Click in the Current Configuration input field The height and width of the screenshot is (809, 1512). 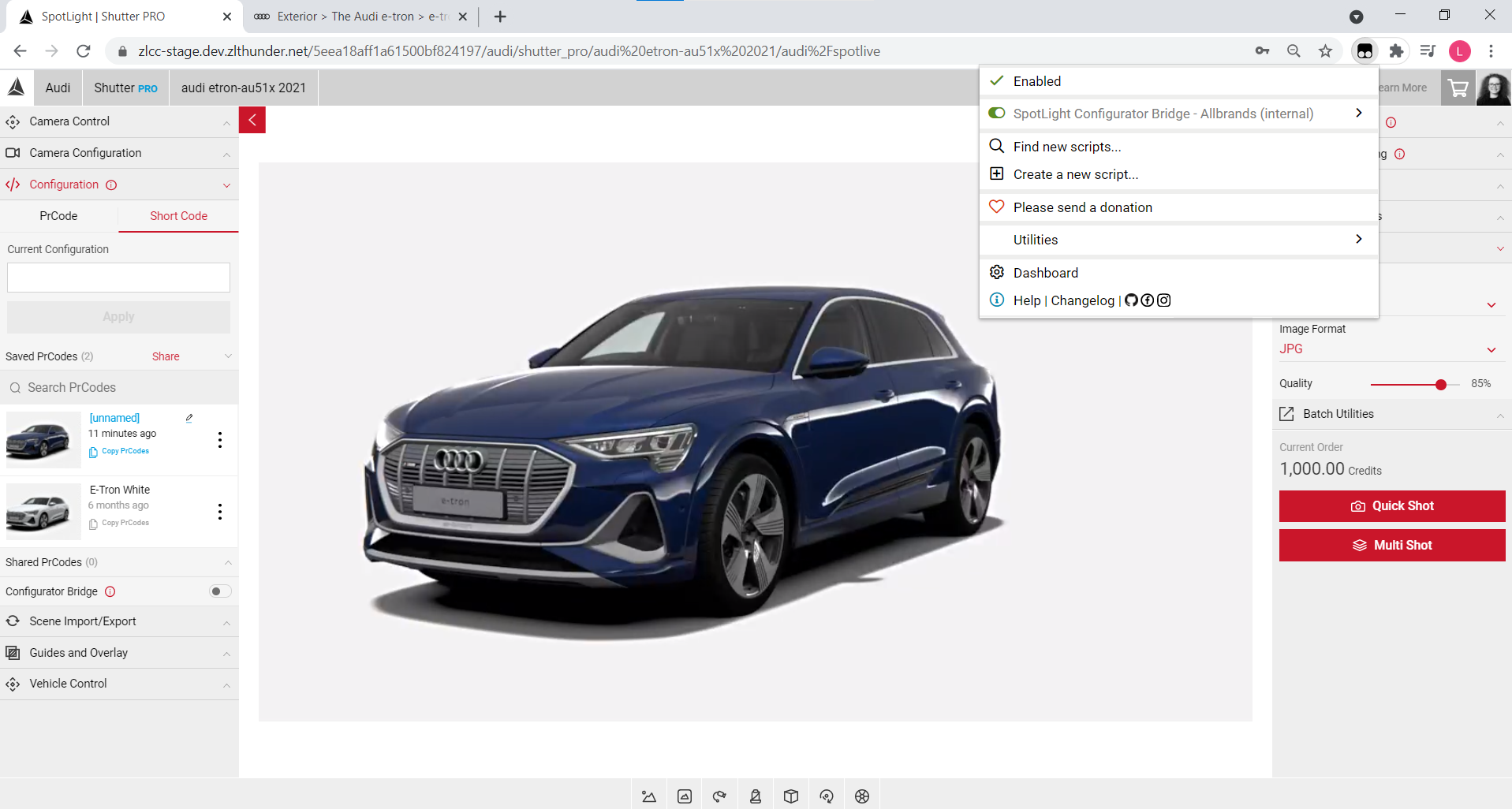click(118, 278)
